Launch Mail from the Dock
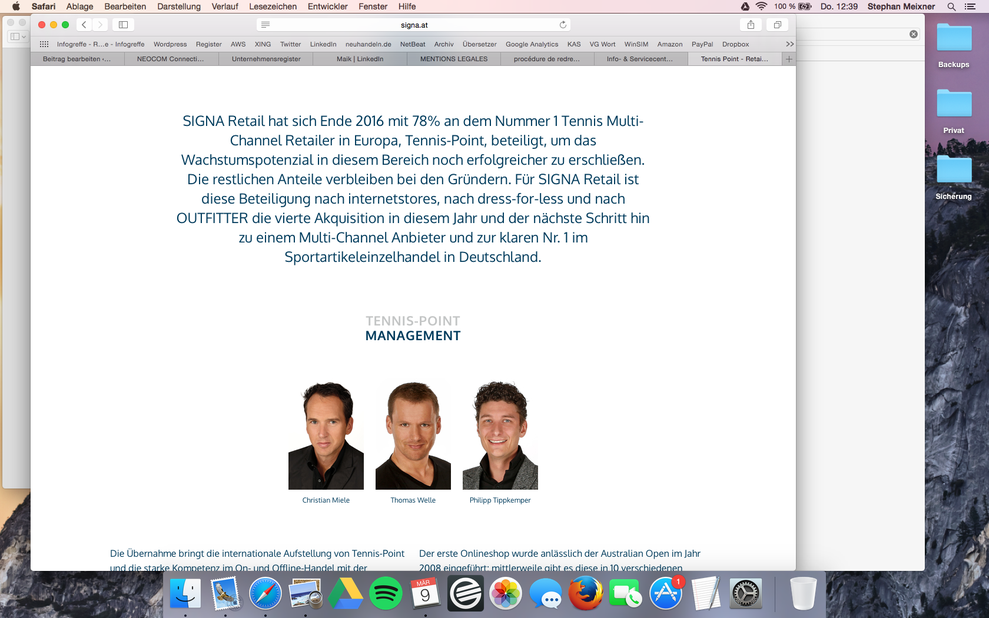The height and width of the screenshot is (618, 989). pos(225,593)
